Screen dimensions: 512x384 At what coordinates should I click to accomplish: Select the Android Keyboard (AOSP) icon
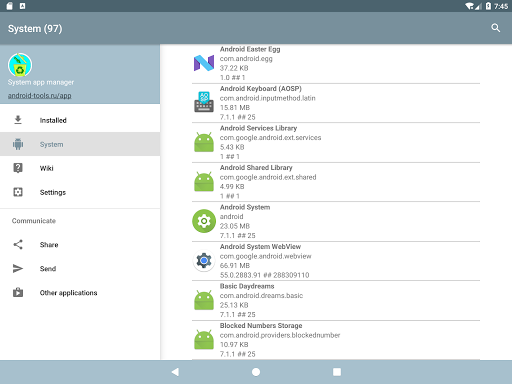(x=204, y=102)
